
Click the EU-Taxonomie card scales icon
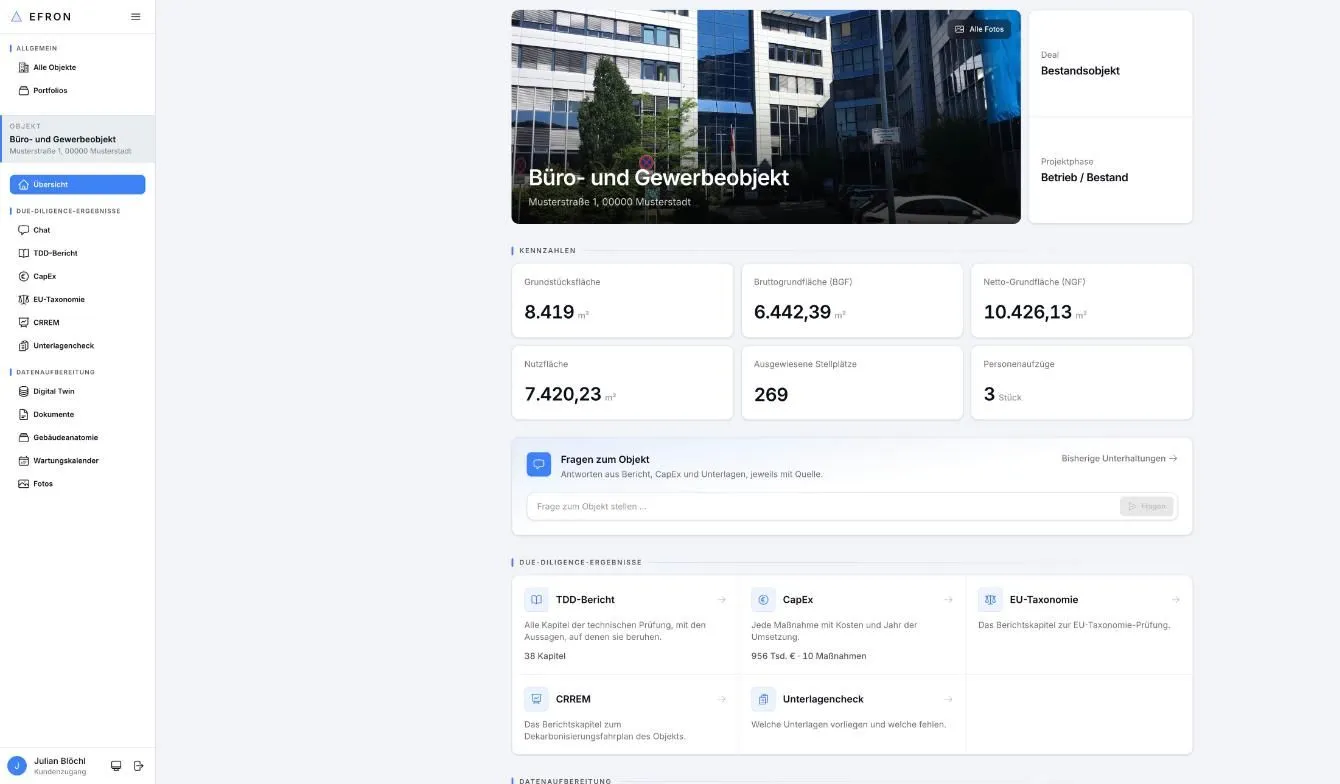[x=990, y=600]
